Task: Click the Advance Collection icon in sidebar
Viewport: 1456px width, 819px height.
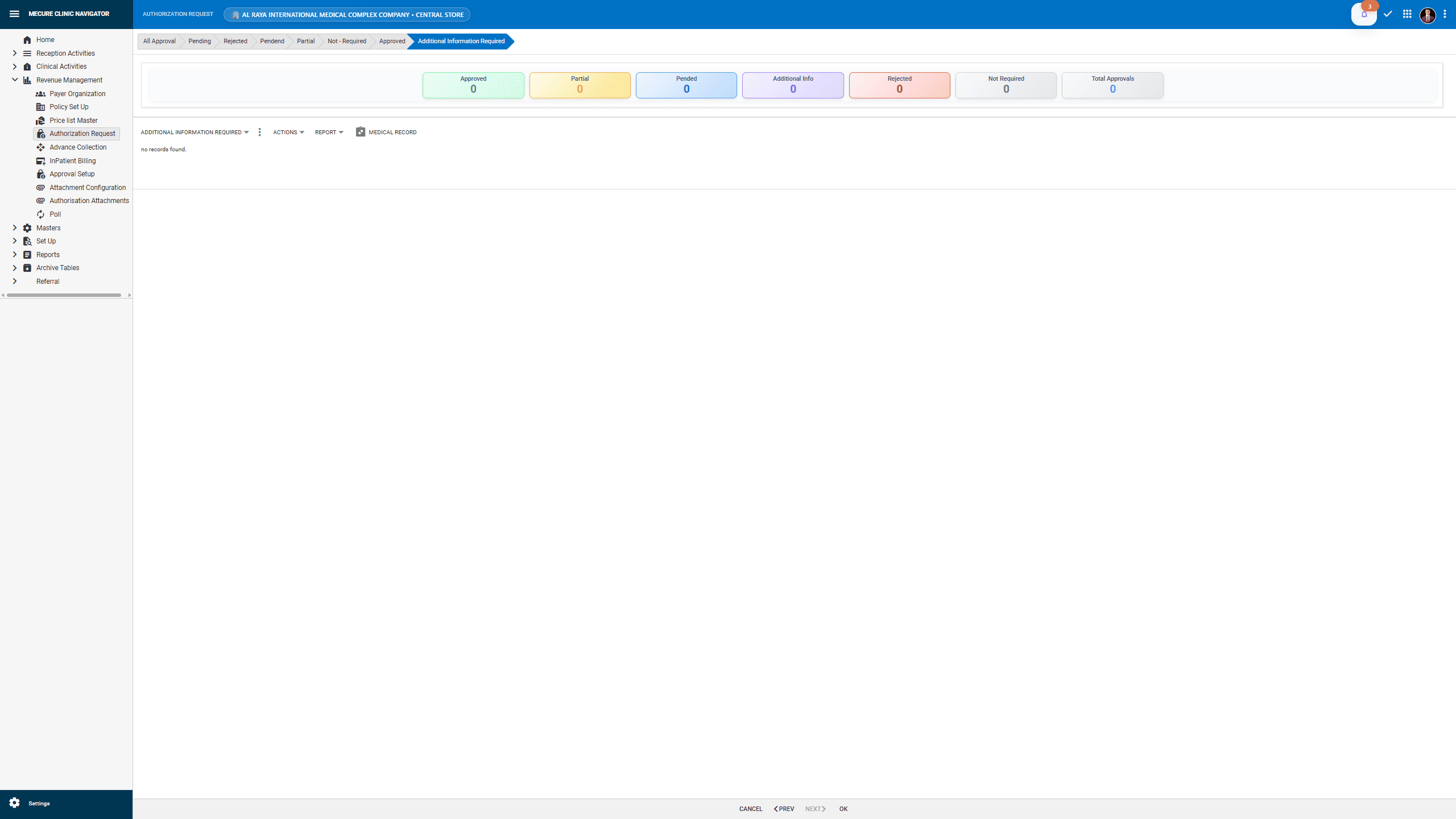Action: pos(40,147)
